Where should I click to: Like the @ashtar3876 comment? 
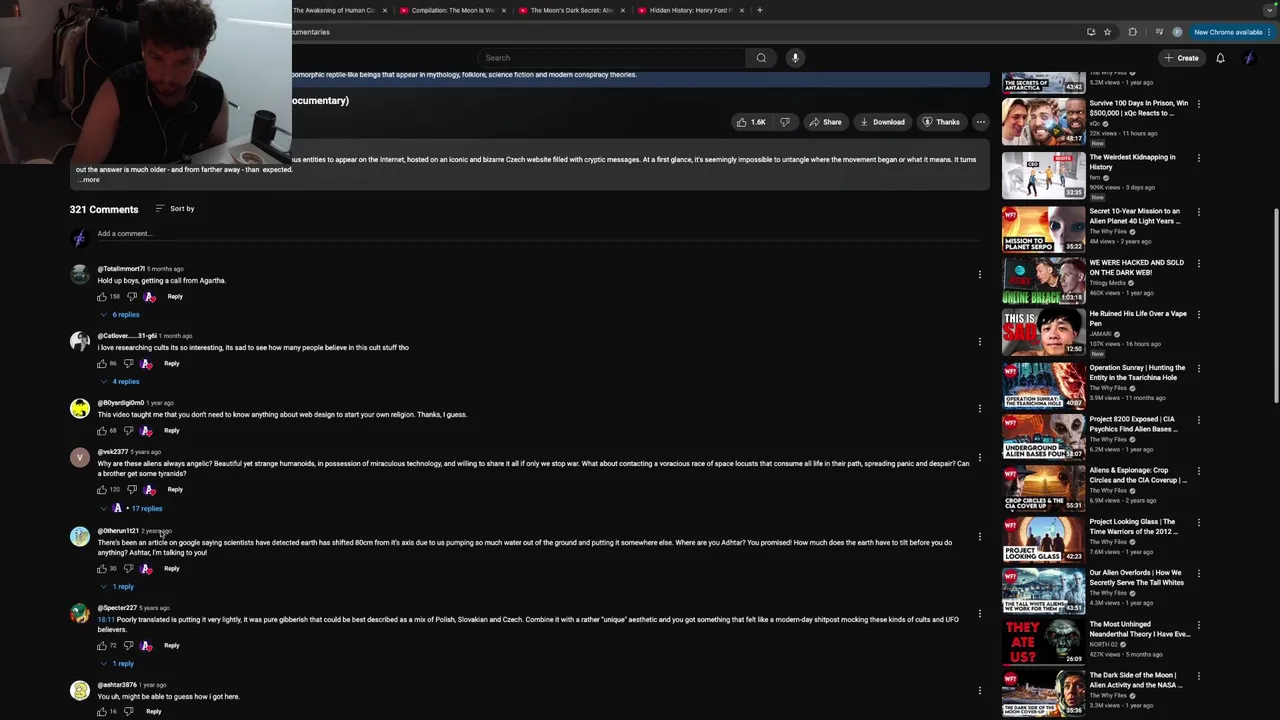click(x=102, y=712)
